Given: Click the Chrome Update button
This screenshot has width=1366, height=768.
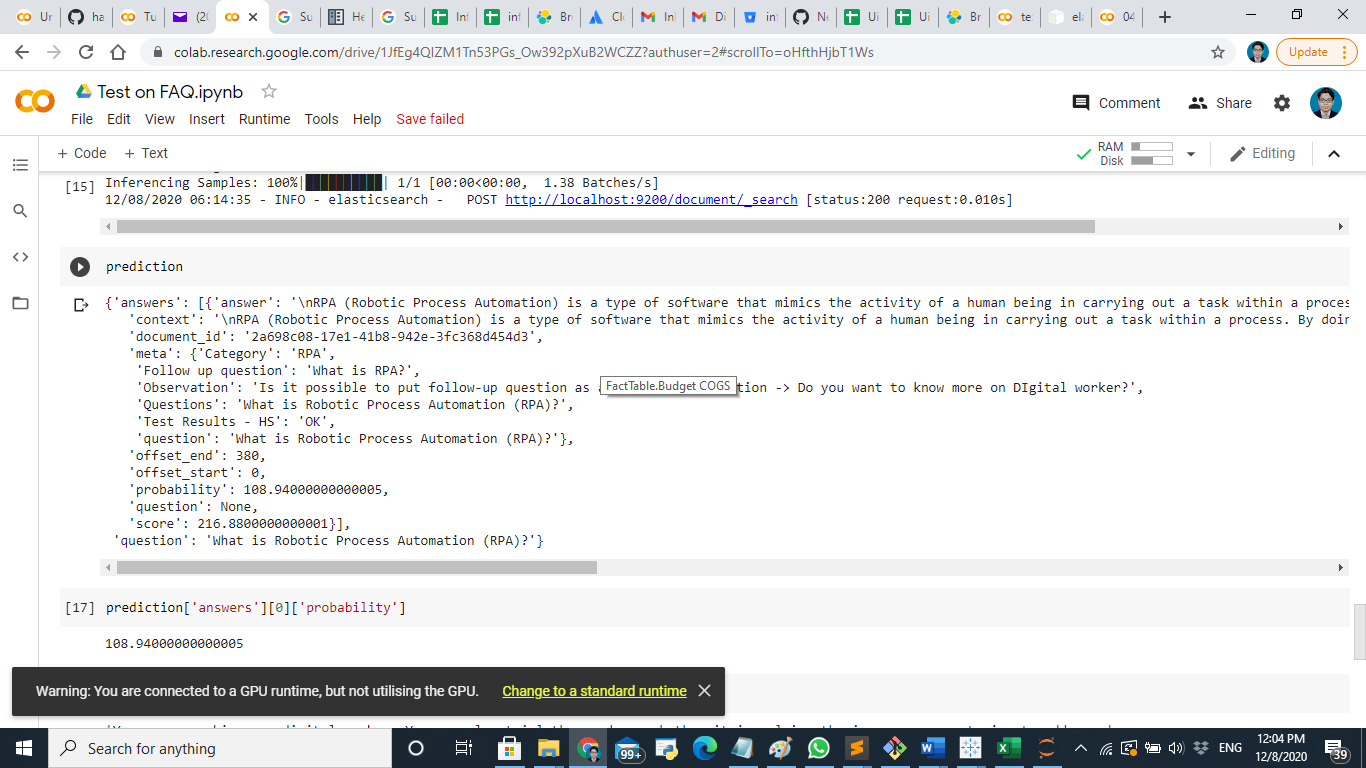Looking at the screenshot, I should (x=1309, y=52).
